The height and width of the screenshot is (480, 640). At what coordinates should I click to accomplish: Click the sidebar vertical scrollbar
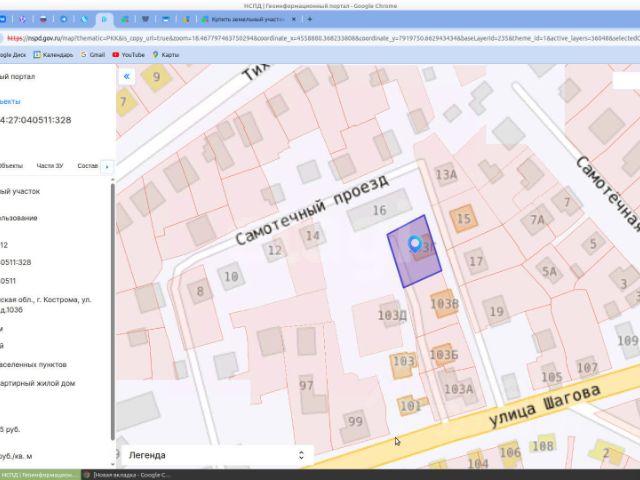point(113,310)
